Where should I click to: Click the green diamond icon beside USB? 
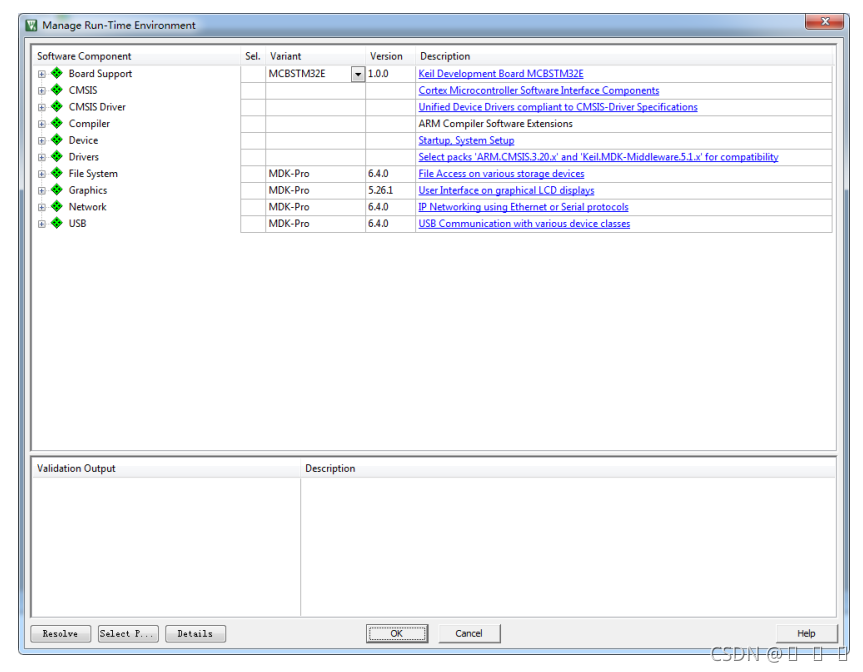point(56,223)
